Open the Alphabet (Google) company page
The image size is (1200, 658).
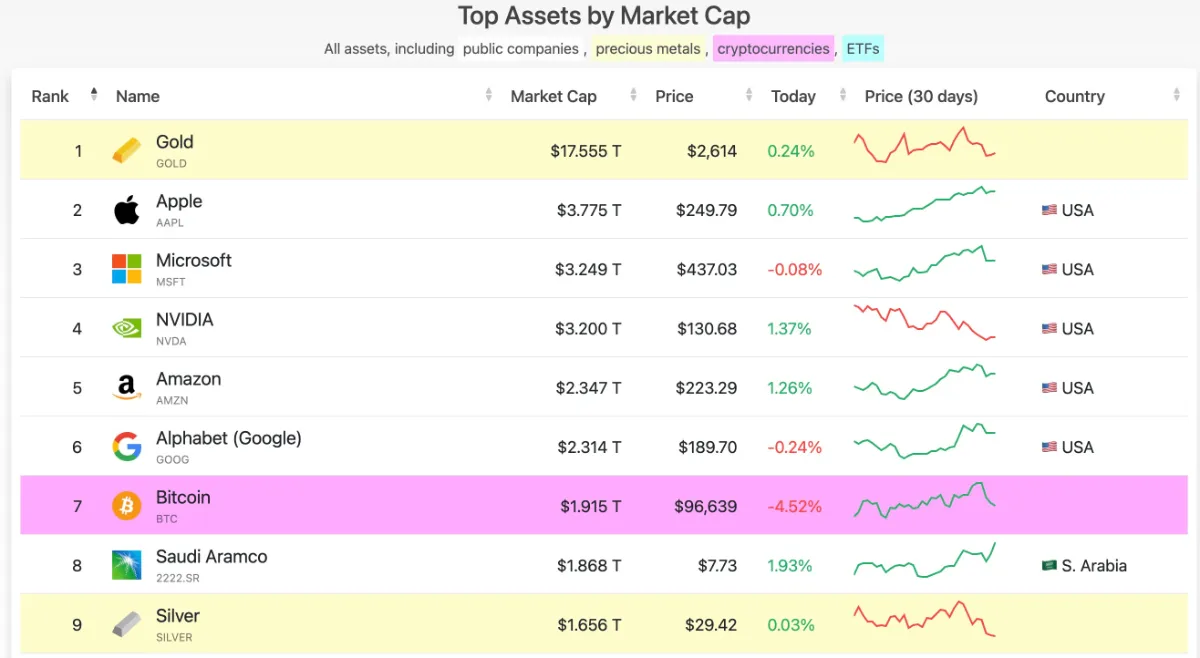(x=229, y=438)
